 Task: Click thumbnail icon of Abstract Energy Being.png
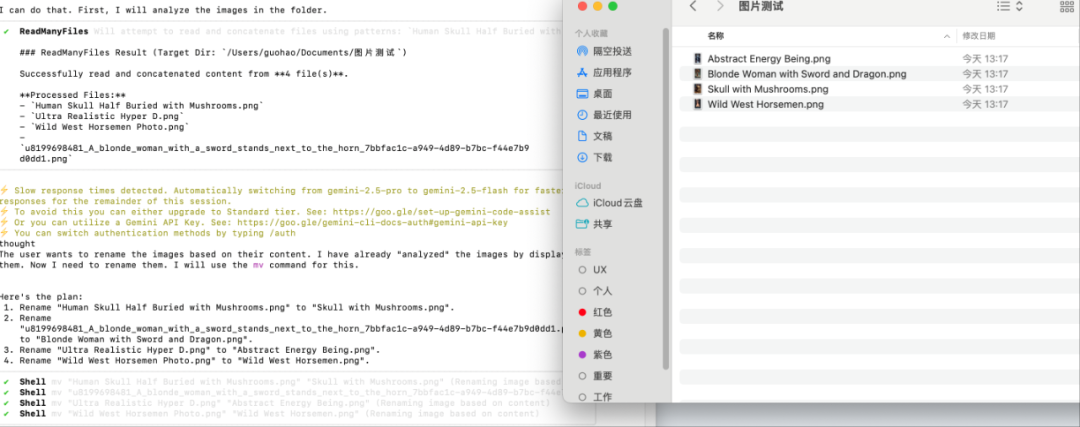click(698, 59)
